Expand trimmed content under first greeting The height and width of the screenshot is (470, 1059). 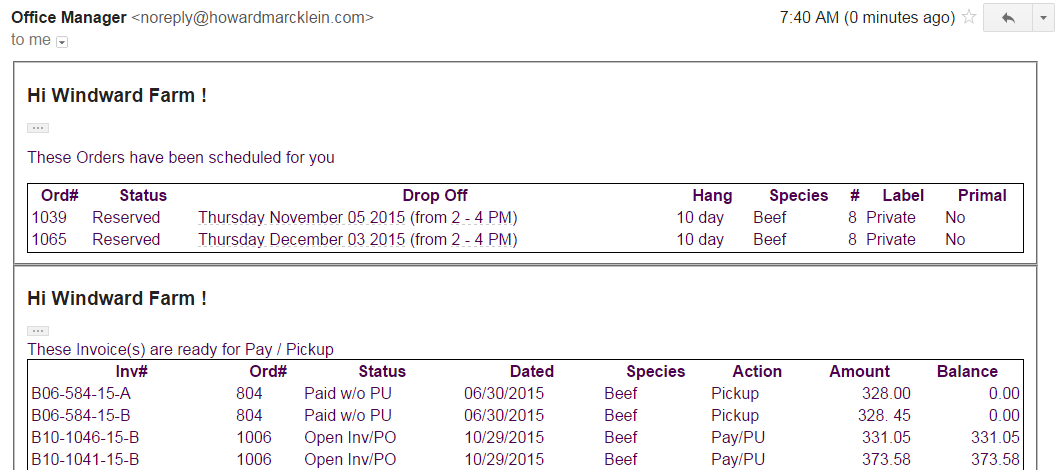tap(38, 128)
